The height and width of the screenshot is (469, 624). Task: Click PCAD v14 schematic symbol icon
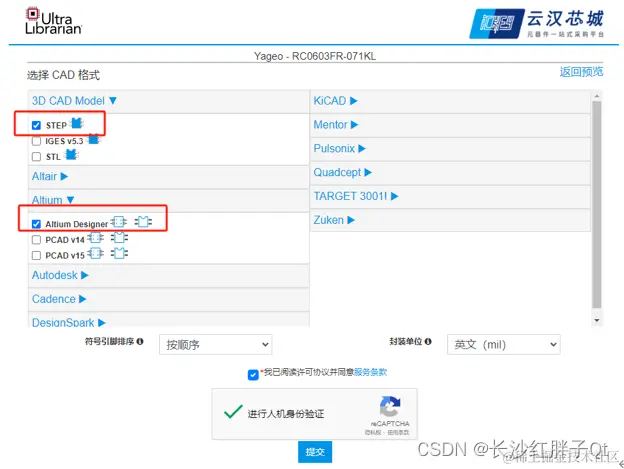point(96,238)
